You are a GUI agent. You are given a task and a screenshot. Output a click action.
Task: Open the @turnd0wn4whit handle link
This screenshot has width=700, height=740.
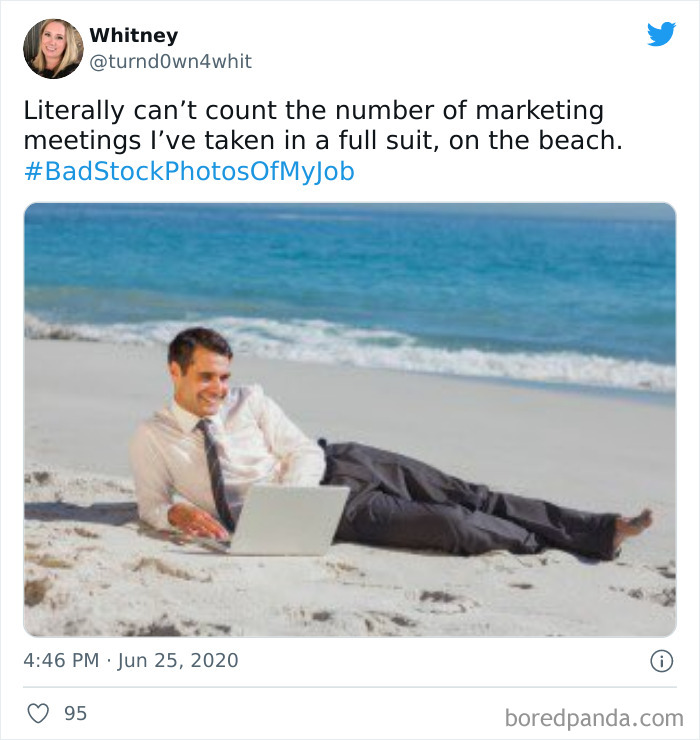pyautogui.click(x=170, y=61)
